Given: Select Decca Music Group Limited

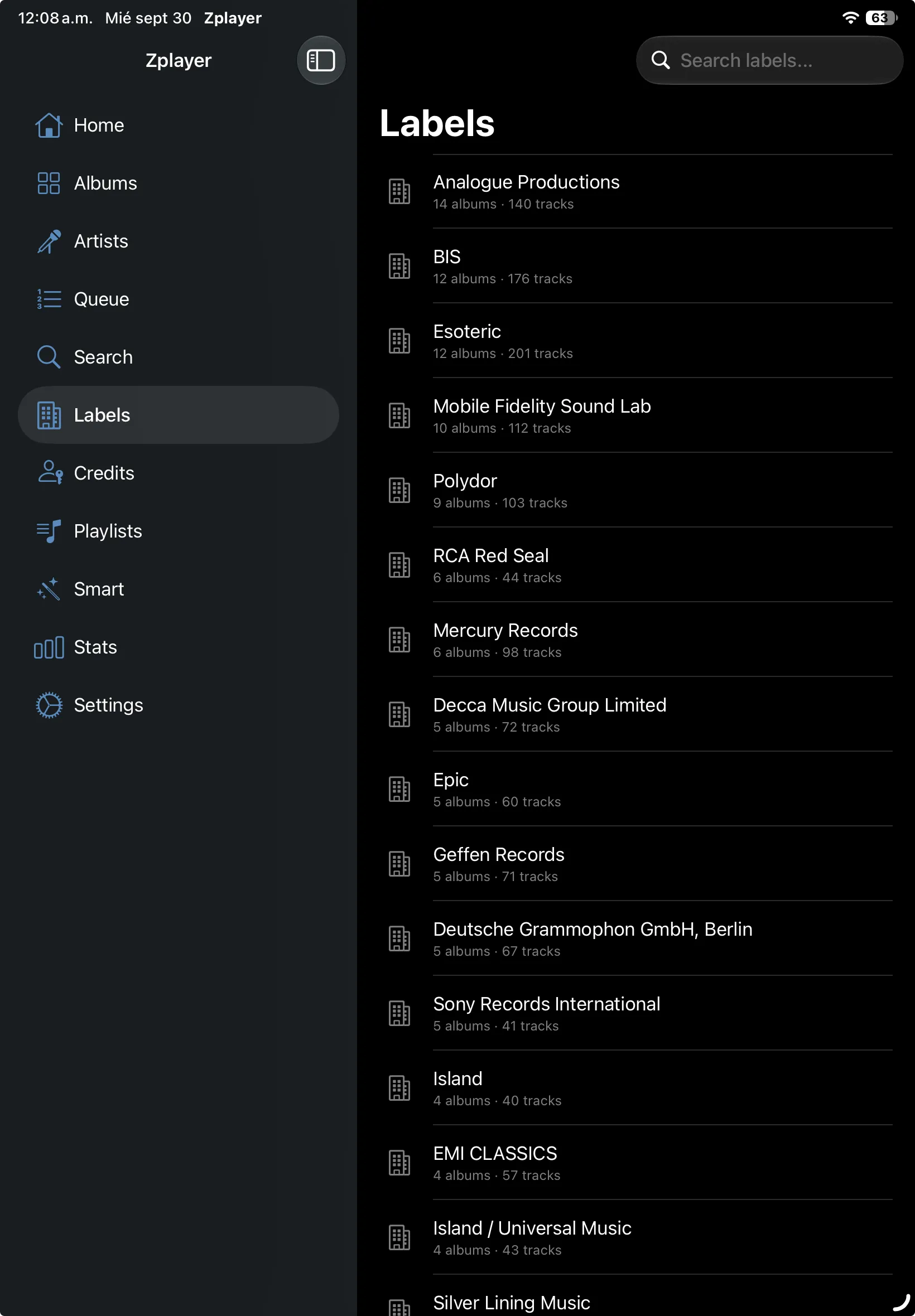Looking at the screenshot, I should tap(636, 714).
